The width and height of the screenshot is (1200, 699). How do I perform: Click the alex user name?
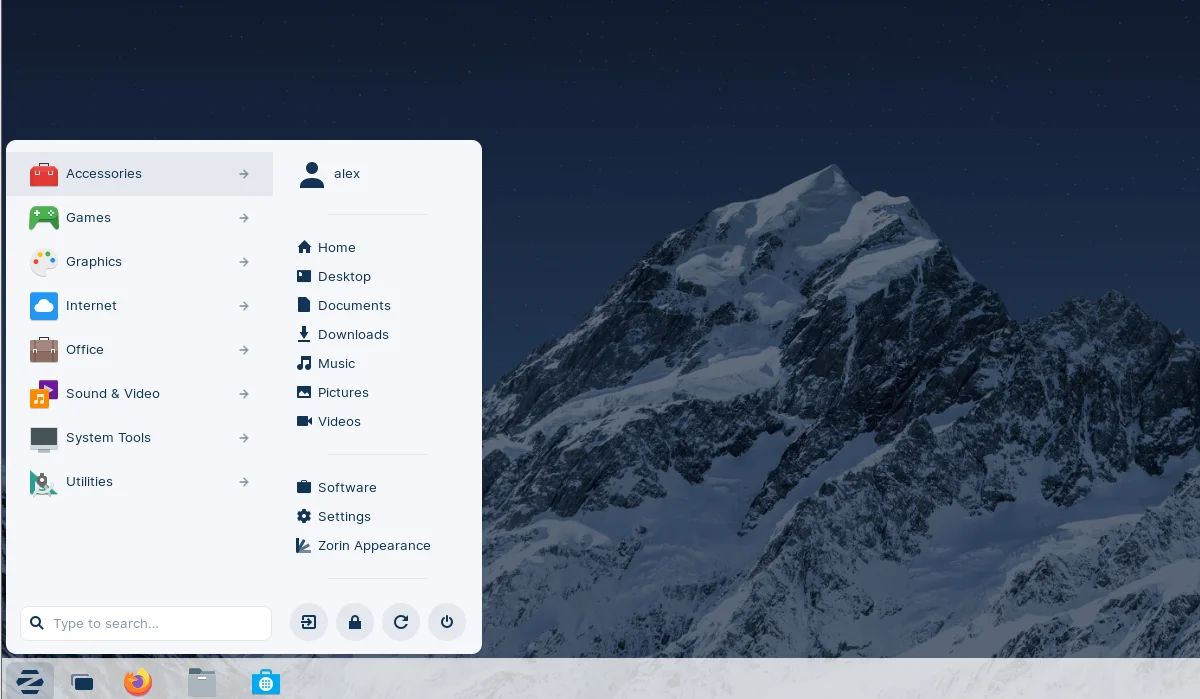[x=347, y=174]
